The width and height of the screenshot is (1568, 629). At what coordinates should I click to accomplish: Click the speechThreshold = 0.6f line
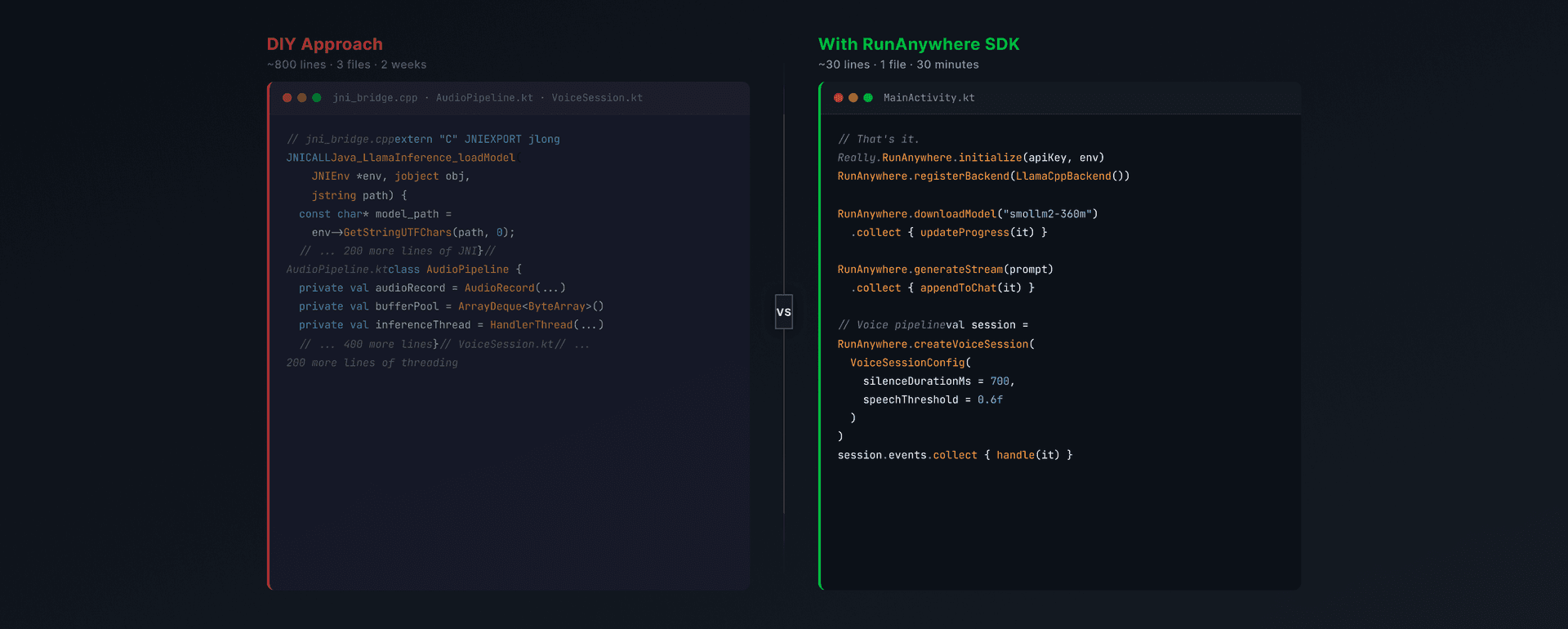[x=933, y=400]
